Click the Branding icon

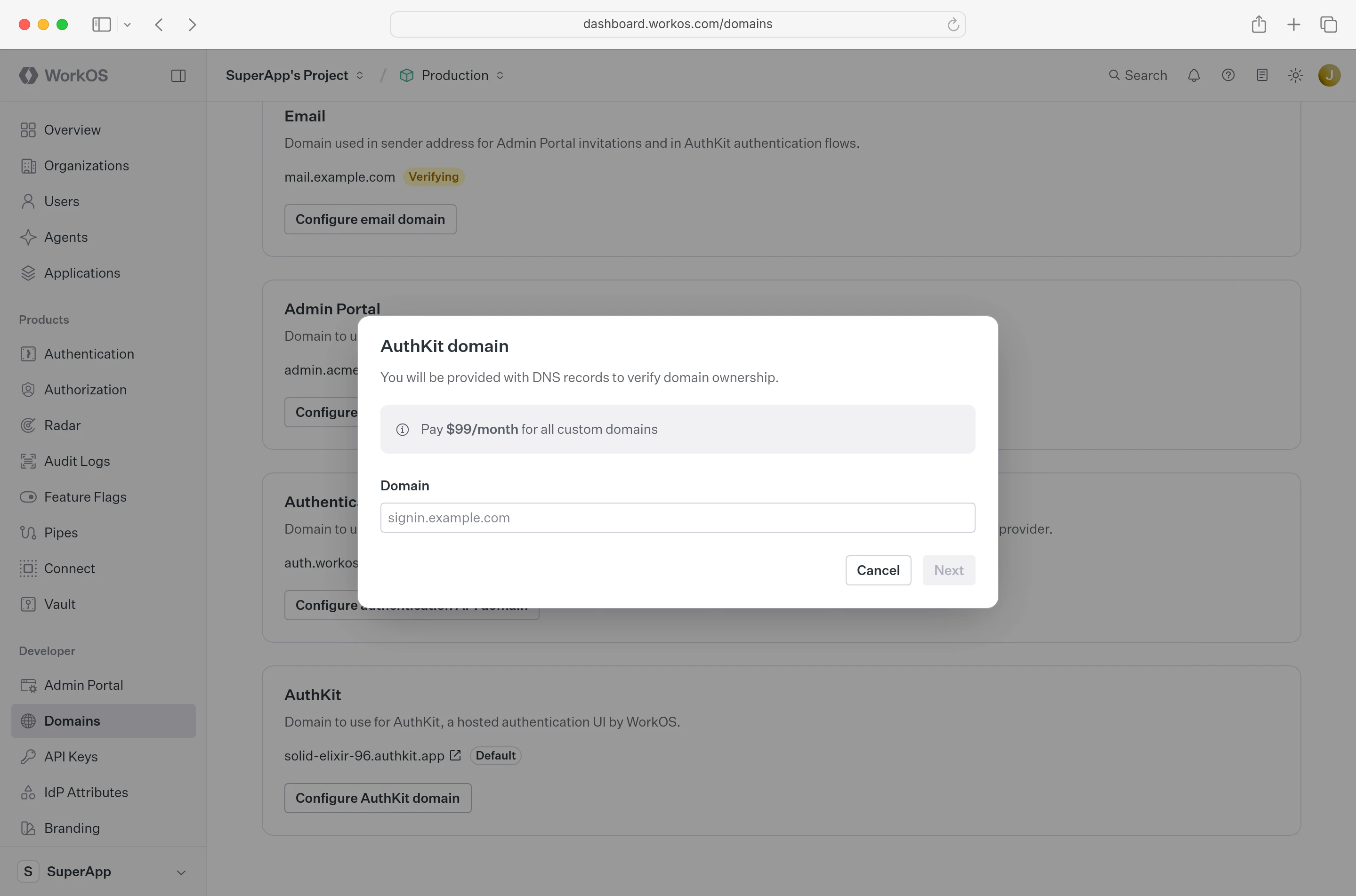click(x=28, y=828)
